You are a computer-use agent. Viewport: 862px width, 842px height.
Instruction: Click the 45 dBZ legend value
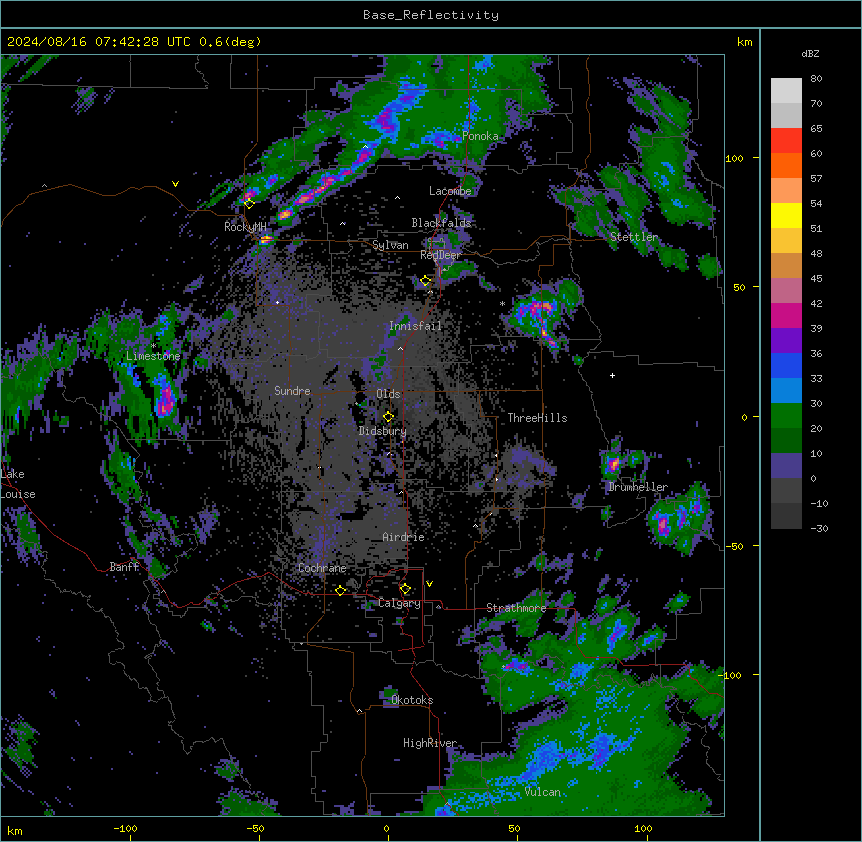coord(816,279)
